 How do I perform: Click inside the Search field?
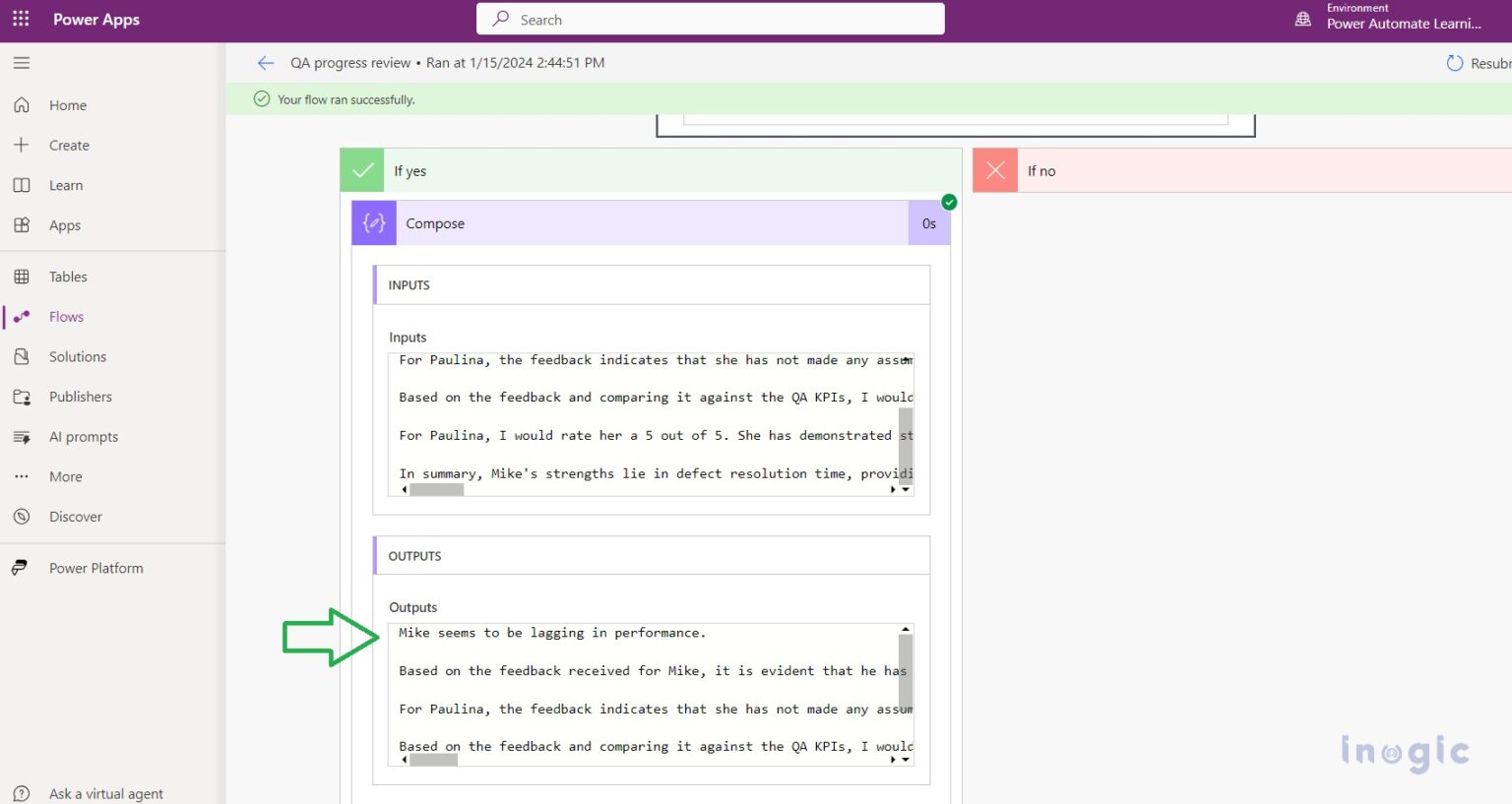click(x=711, y=19)
